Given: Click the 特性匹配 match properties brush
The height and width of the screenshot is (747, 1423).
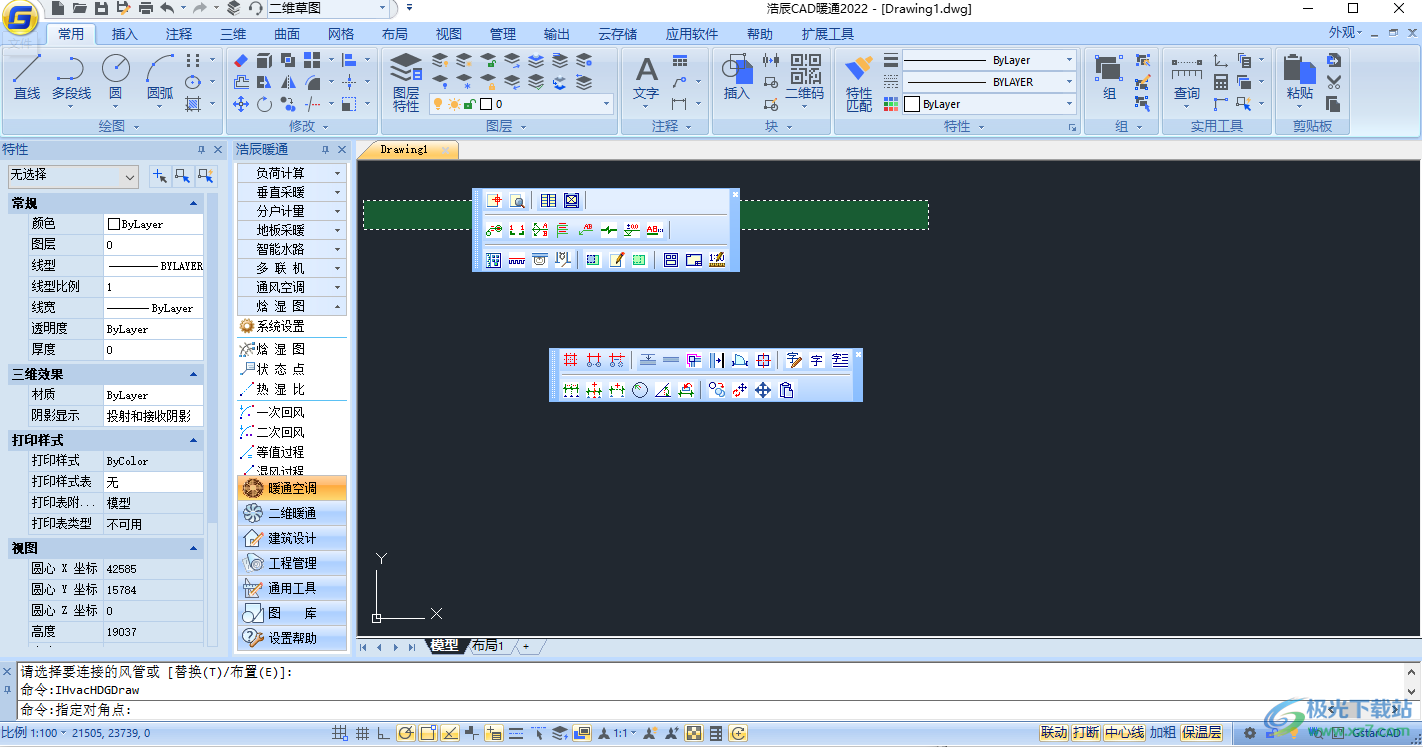Looking at the screenshot, I should tap(859, 82).
